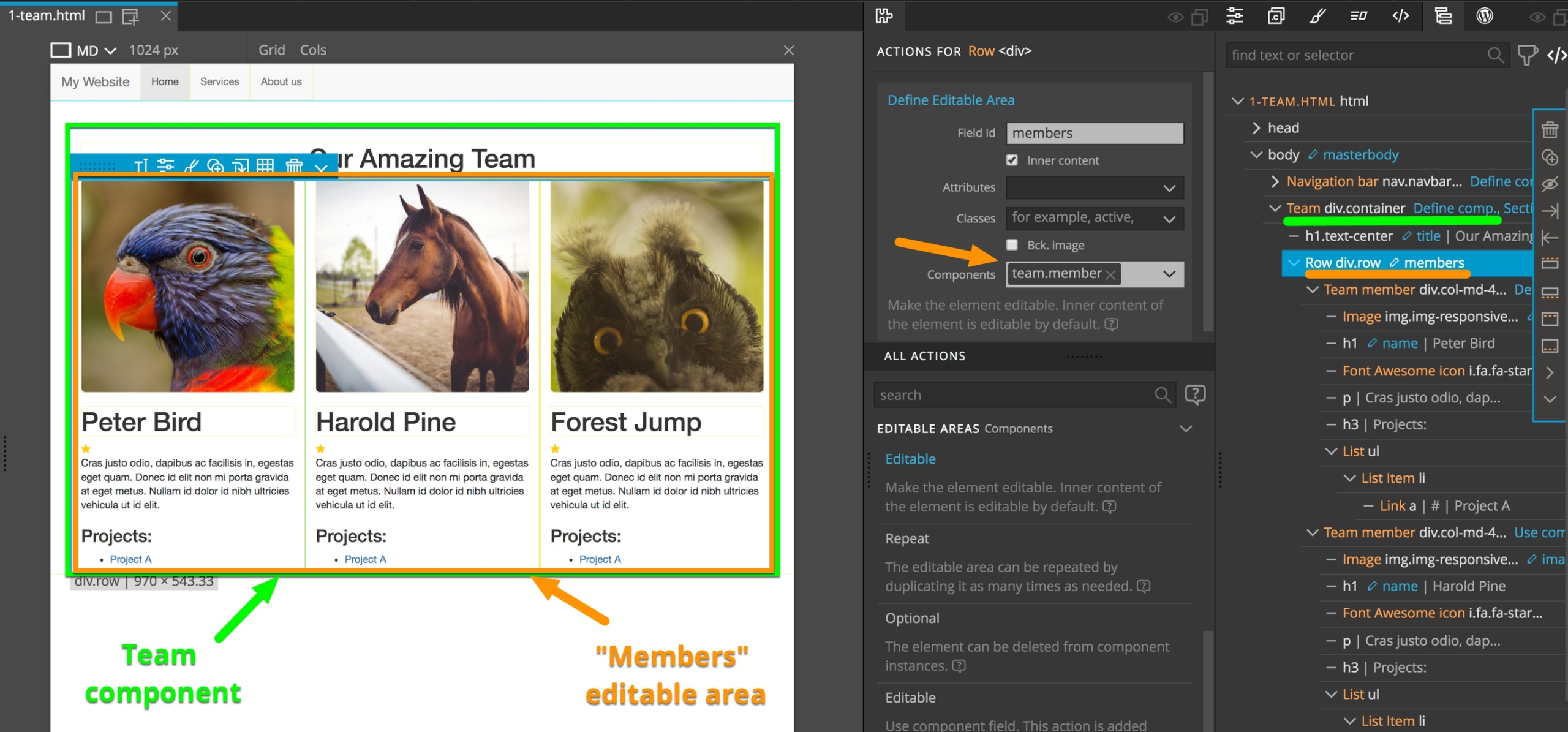Open the WordPress panel icon
Viewport: 1568px width, 732px height.
[x=1485, y=16]
